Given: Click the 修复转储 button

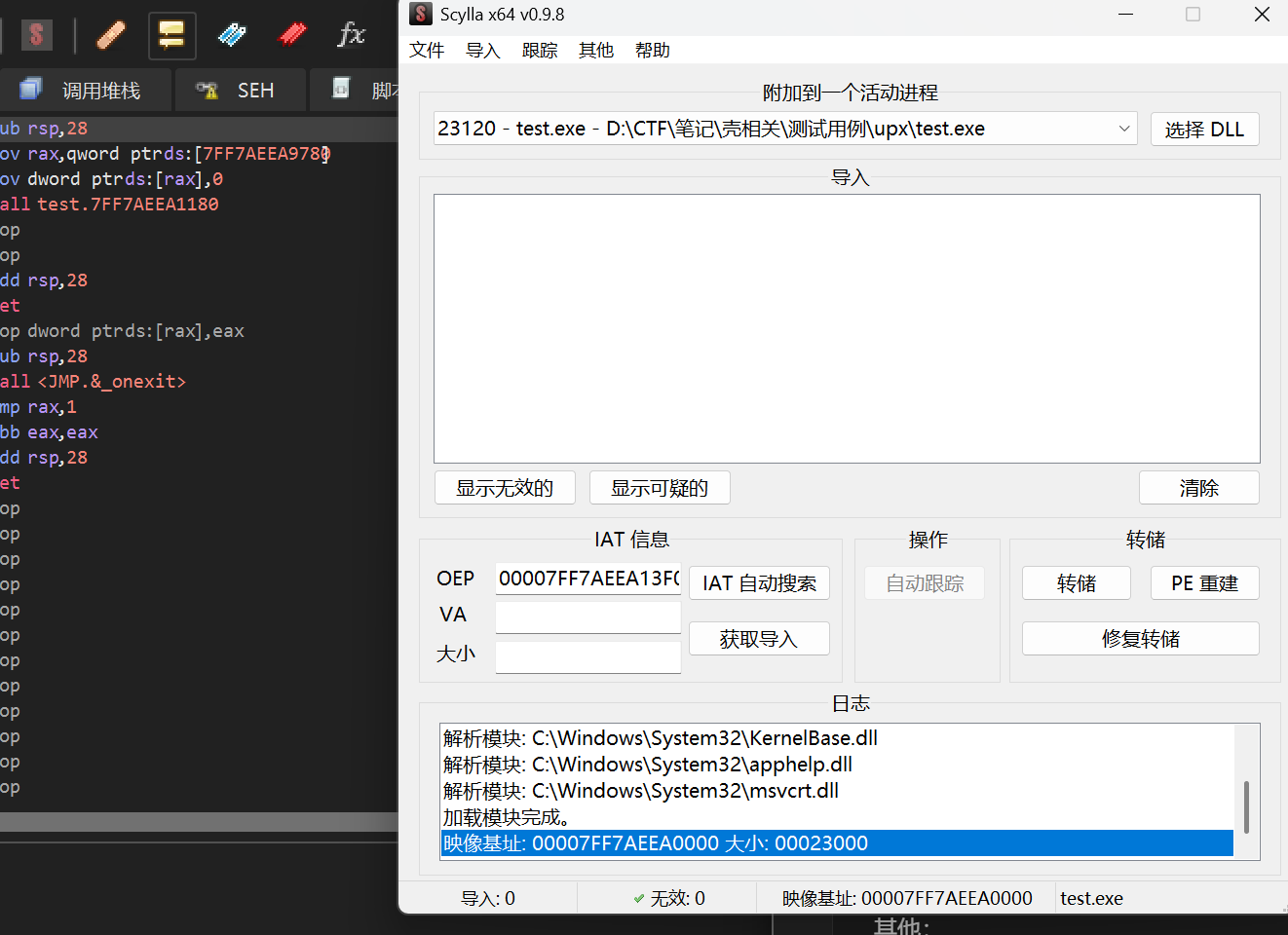Looking at the screenshot, I should tap(1141, 639).
